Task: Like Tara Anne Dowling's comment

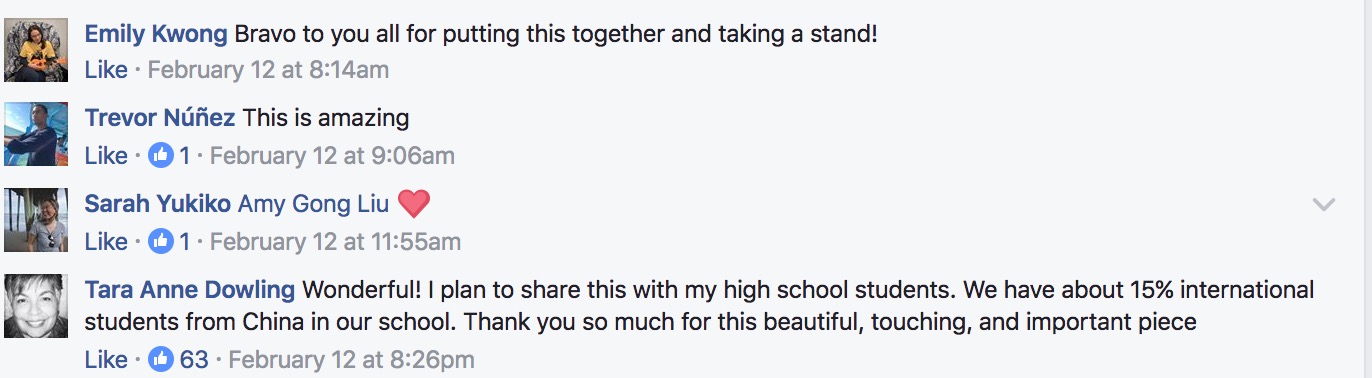Action: coord(106,359)
